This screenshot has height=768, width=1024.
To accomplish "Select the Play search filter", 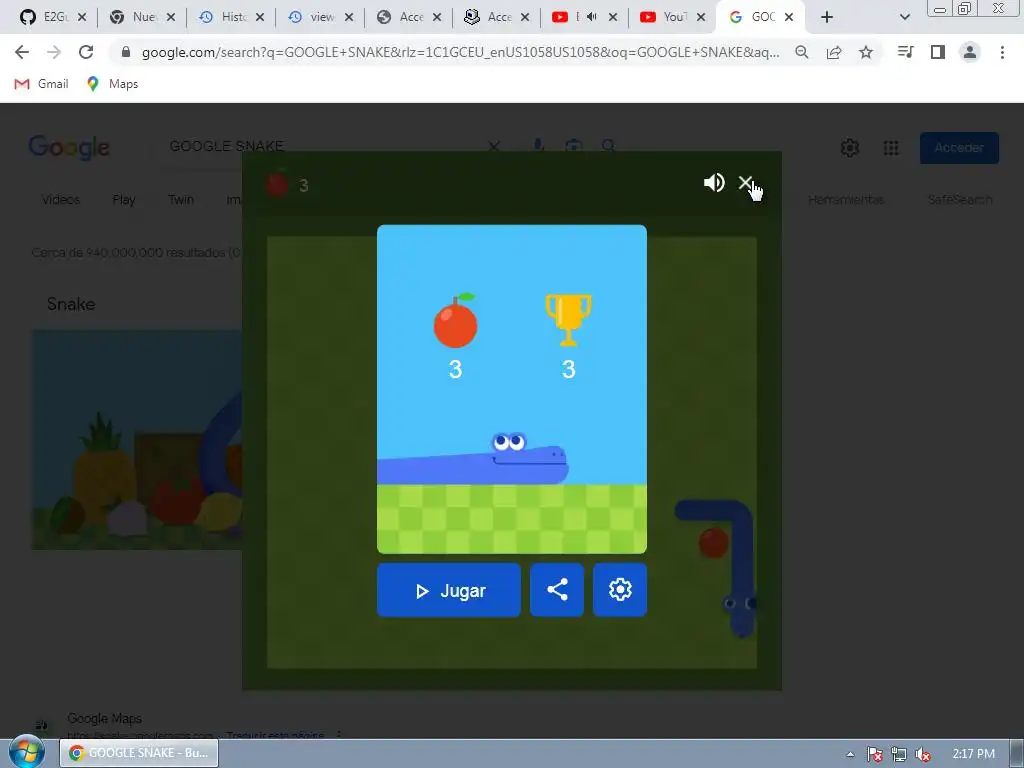I will 123,200.
